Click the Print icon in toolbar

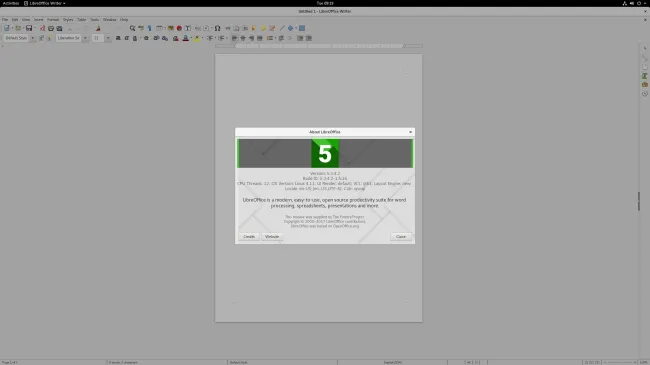[51, 28]
